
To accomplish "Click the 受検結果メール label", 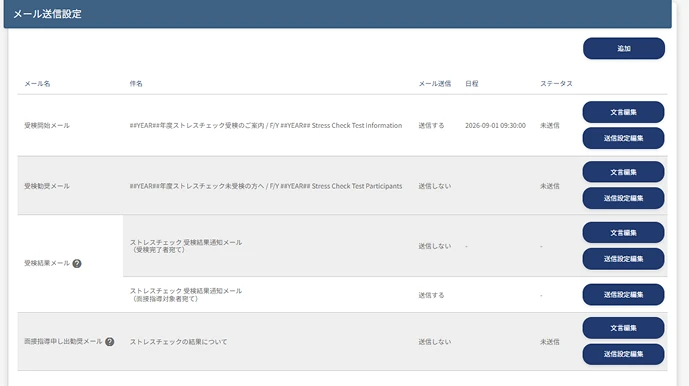I will [47, 263].
